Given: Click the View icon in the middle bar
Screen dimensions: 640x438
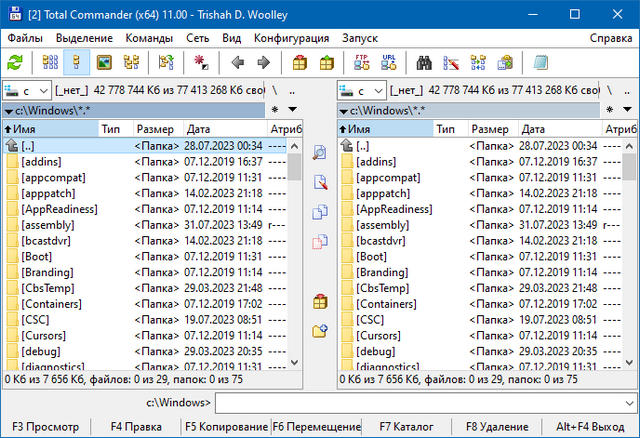Looking at the screenshot, I should (x=320, y=153).
